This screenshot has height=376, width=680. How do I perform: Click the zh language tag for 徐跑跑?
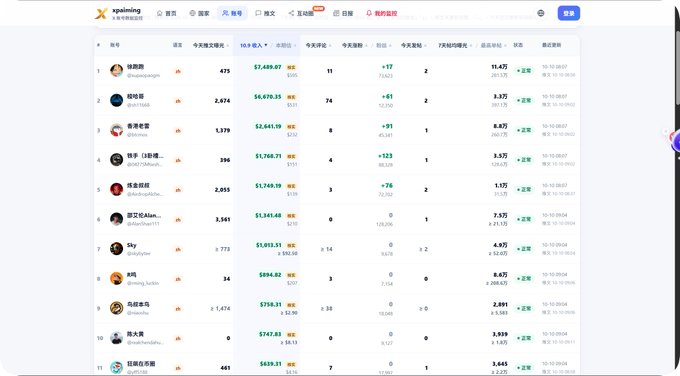[x=178, y=71]
